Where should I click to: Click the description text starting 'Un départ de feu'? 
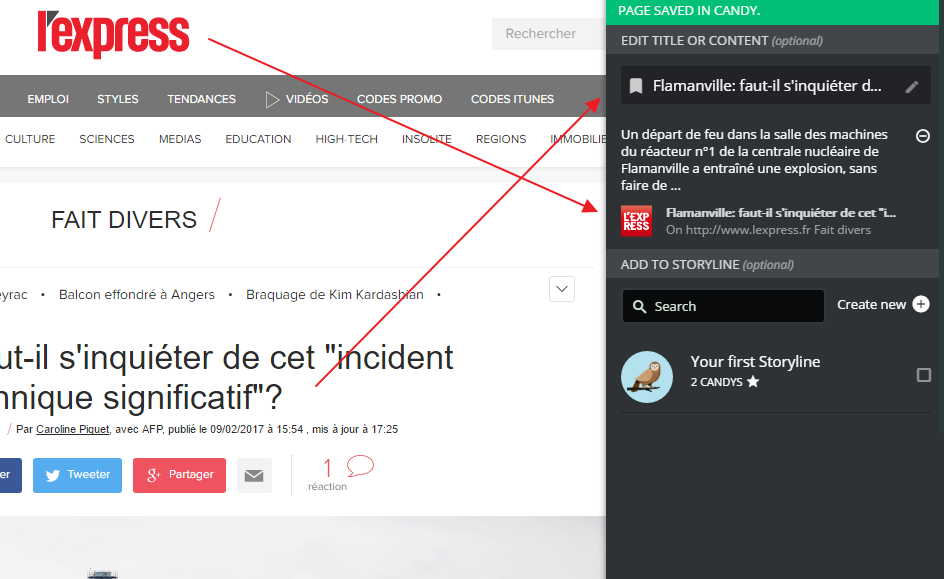tap(754, 160)
